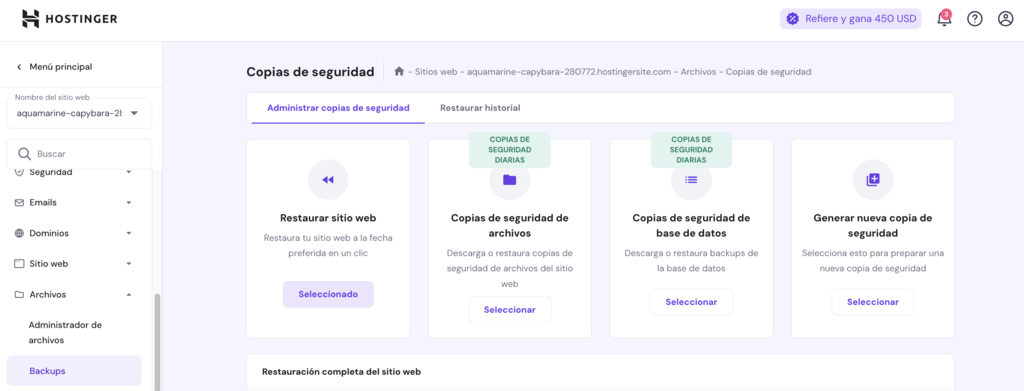Click the envelope icon beside Emails
1024x391 pixels.
click(x=19, y=203)
